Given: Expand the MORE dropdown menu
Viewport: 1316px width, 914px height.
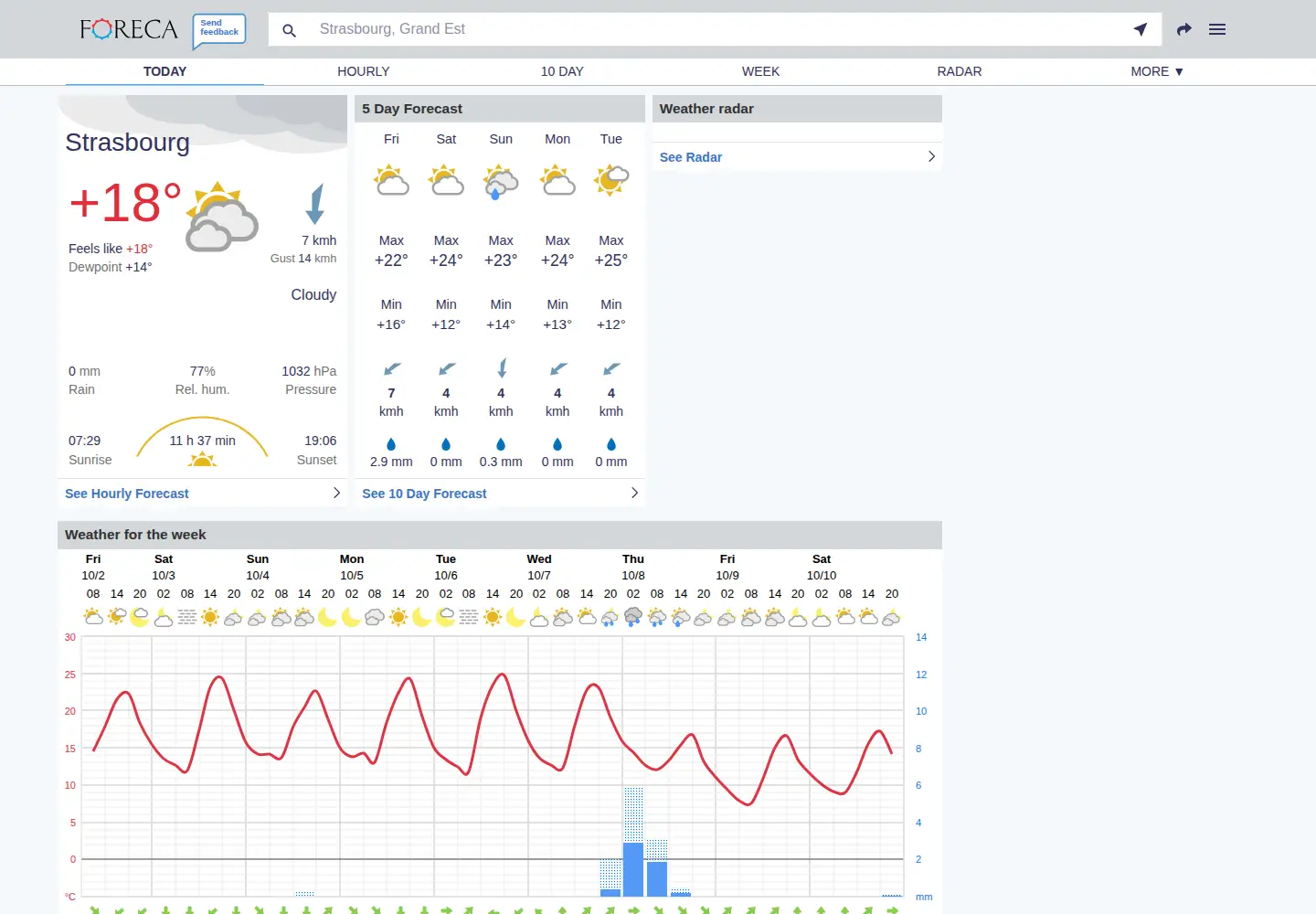Looking at the screenshot, I should tap(1157, 71).
